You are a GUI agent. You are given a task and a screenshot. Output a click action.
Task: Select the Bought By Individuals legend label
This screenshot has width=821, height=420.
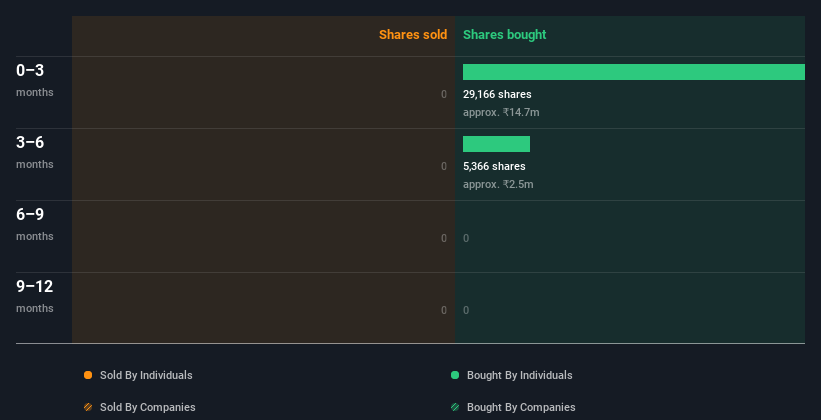(519, 375)
